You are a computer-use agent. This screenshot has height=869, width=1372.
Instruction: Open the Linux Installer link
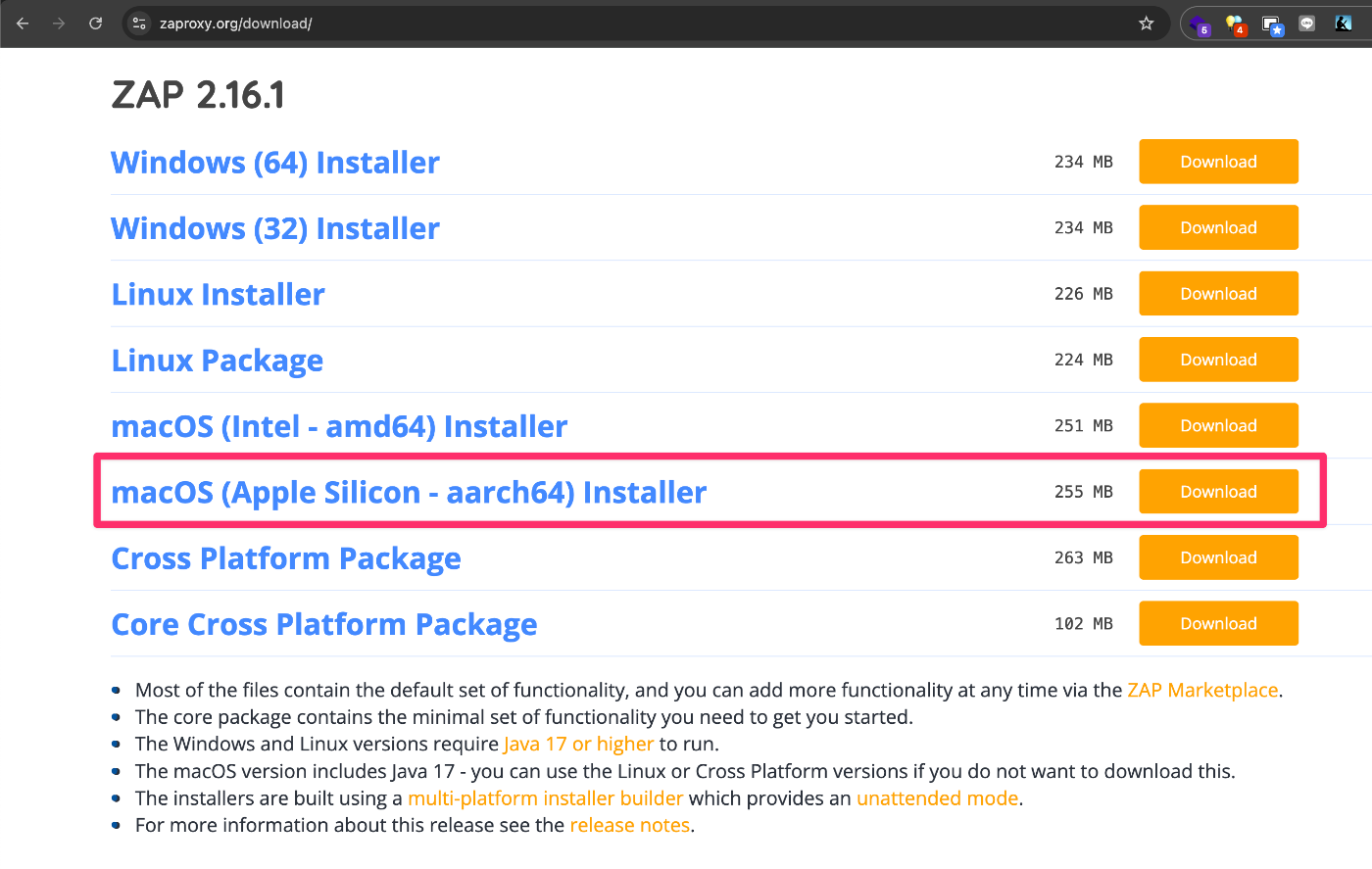218,294
